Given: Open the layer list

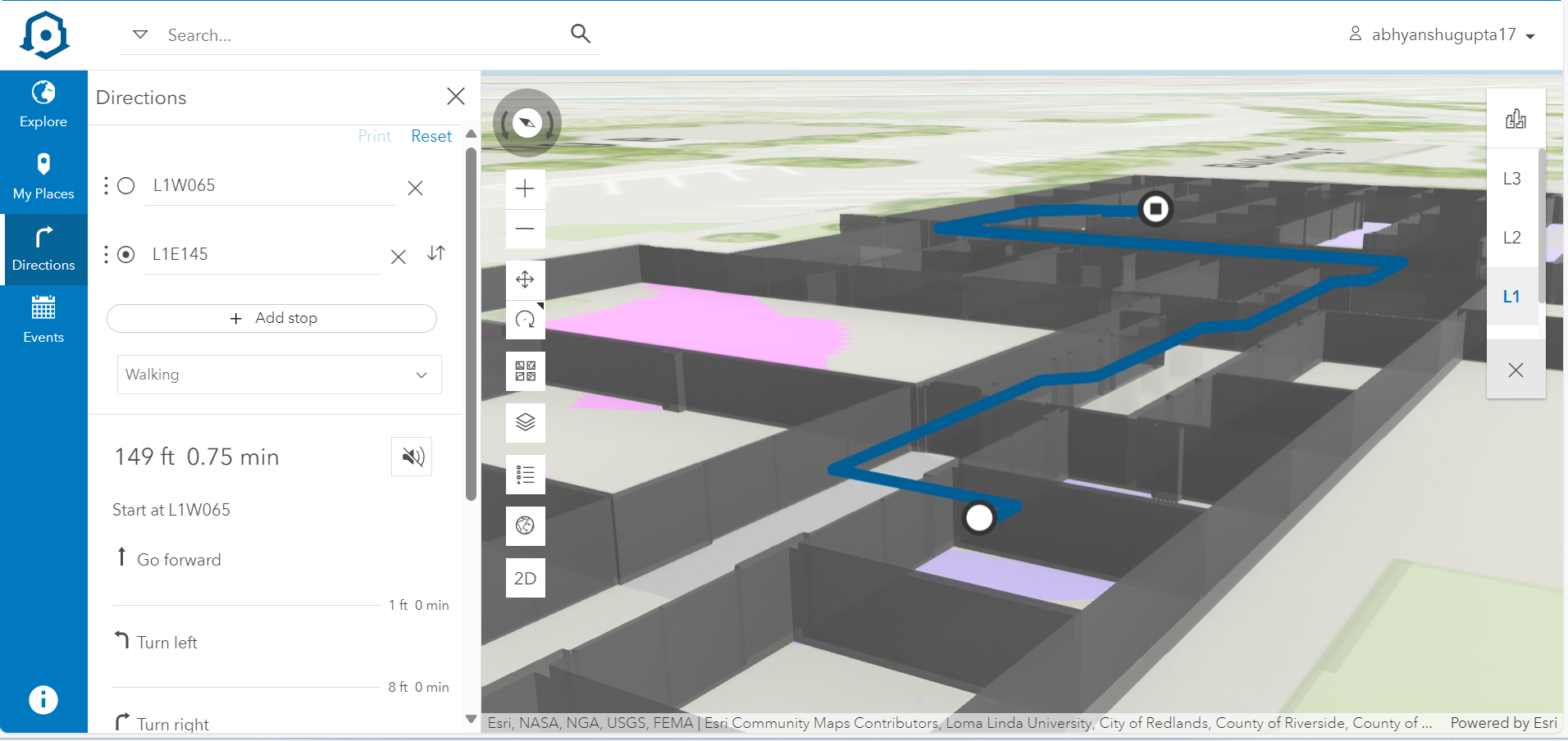Looking at the screenshot, I should click(x=525, y=422).
